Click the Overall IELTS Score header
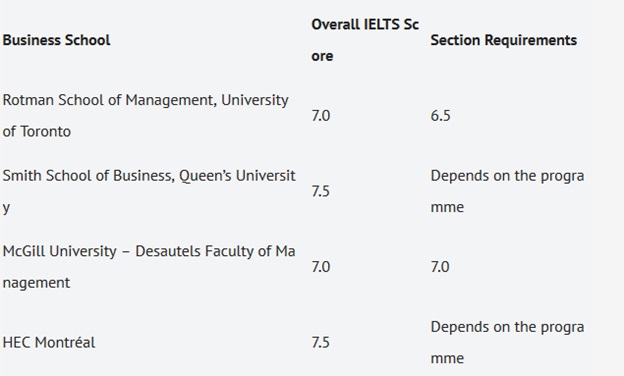The image size is (624, 376). point(365,40)
